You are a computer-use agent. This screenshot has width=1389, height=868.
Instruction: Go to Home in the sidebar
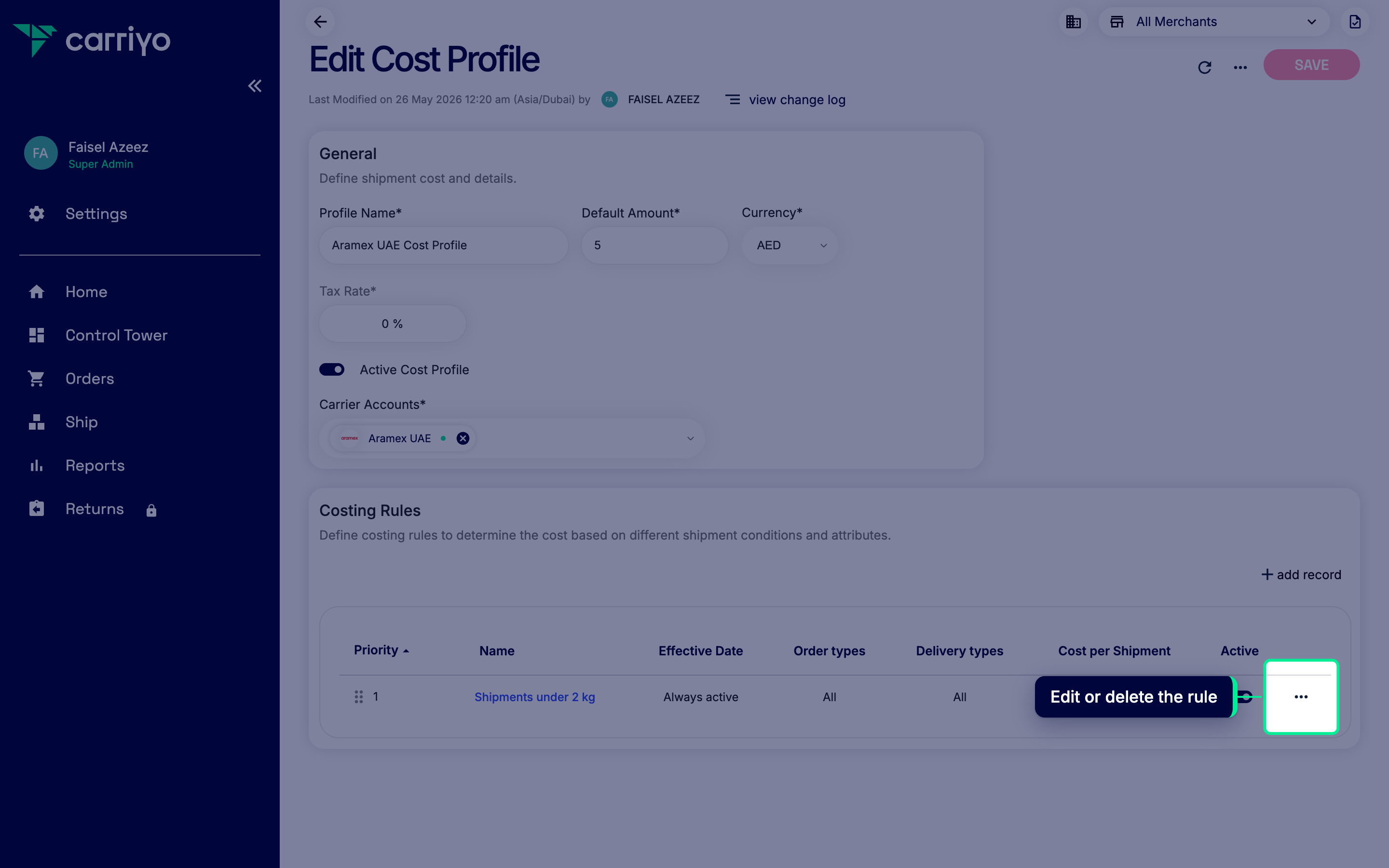[x=86, y=292]
